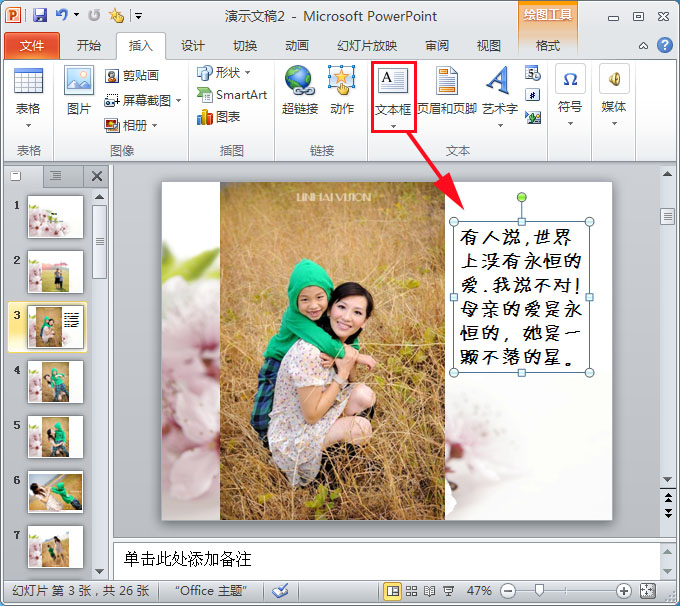Select slide 5 thumbnail
The image size is (680, 606).
[x=56, y=437]
